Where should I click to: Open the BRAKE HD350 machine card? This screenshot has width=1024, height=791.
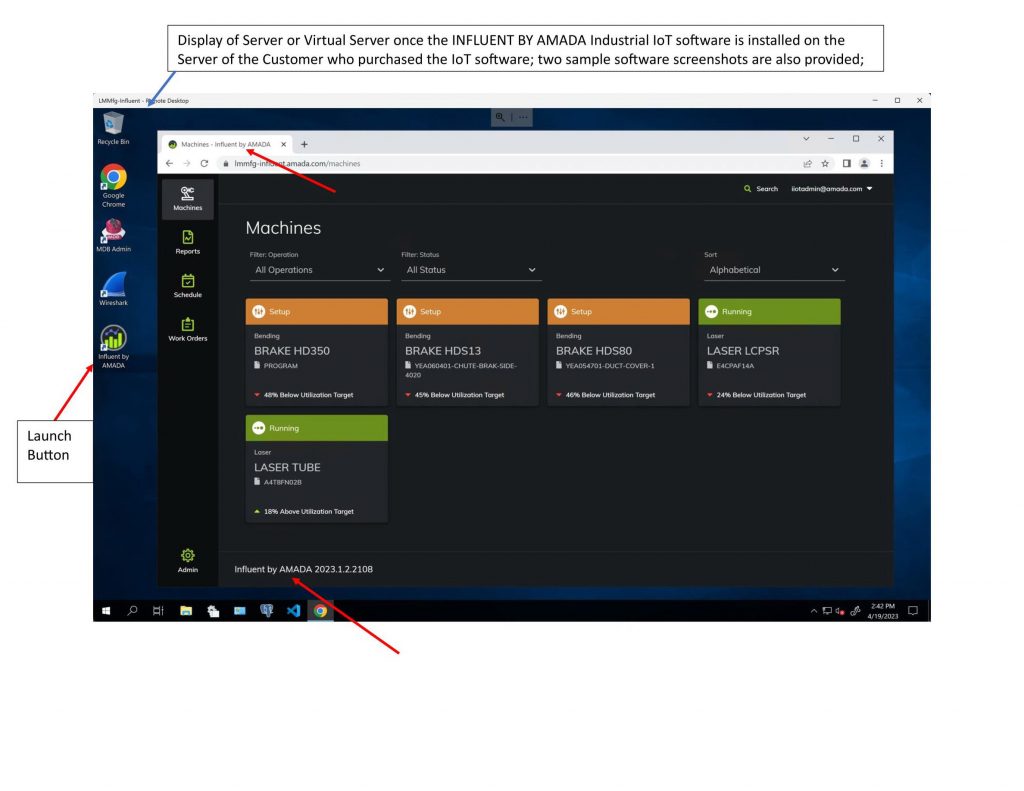[x=317, y=352]
